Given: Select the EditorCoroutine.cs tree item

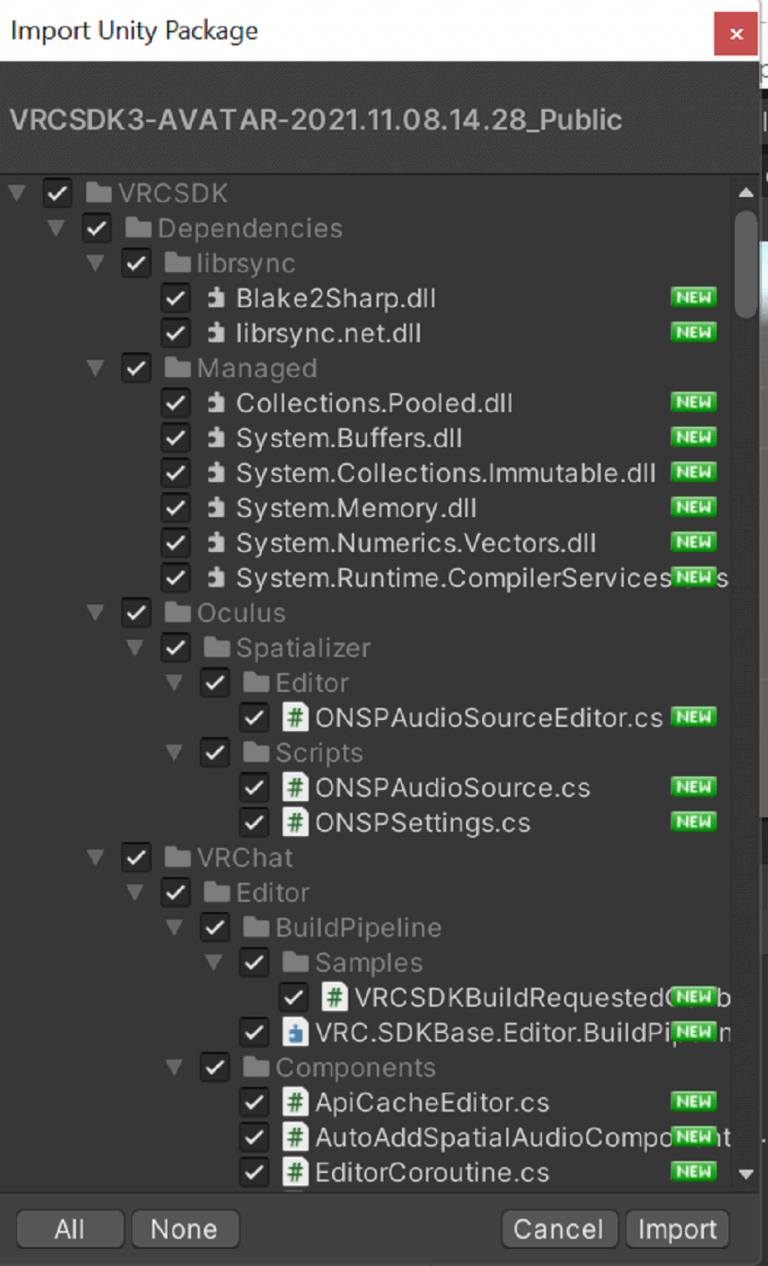Looking at the screenshot, I should coord(431,1172).
